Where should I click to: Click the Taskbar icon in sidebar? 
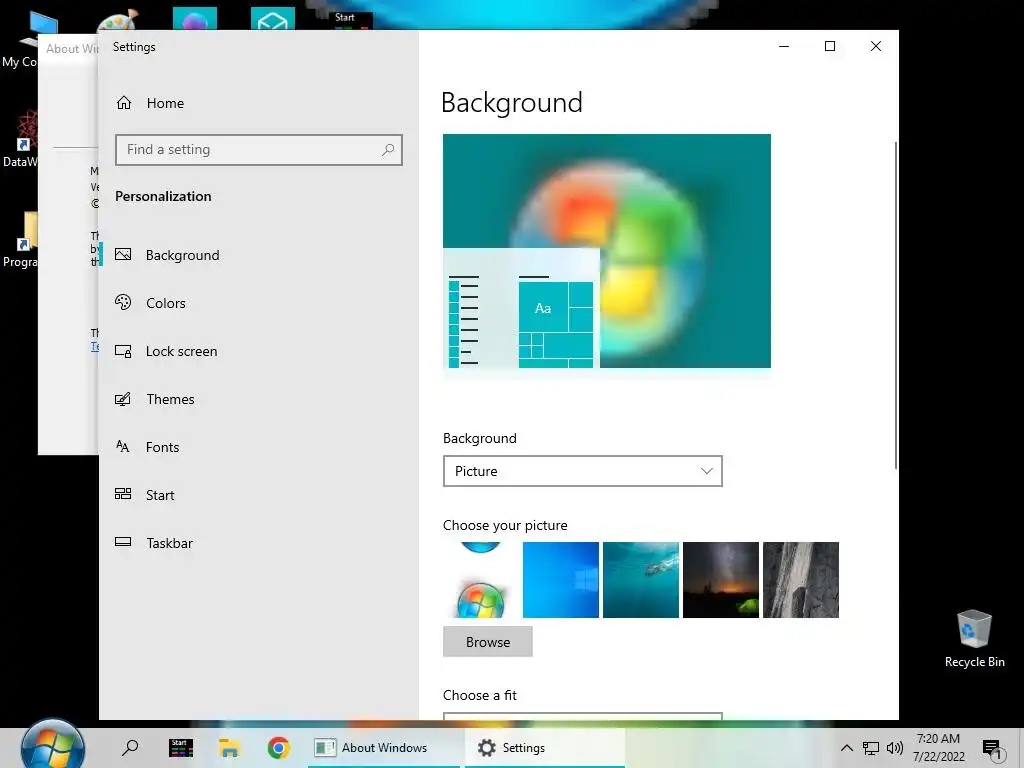(x=123, y=542)
